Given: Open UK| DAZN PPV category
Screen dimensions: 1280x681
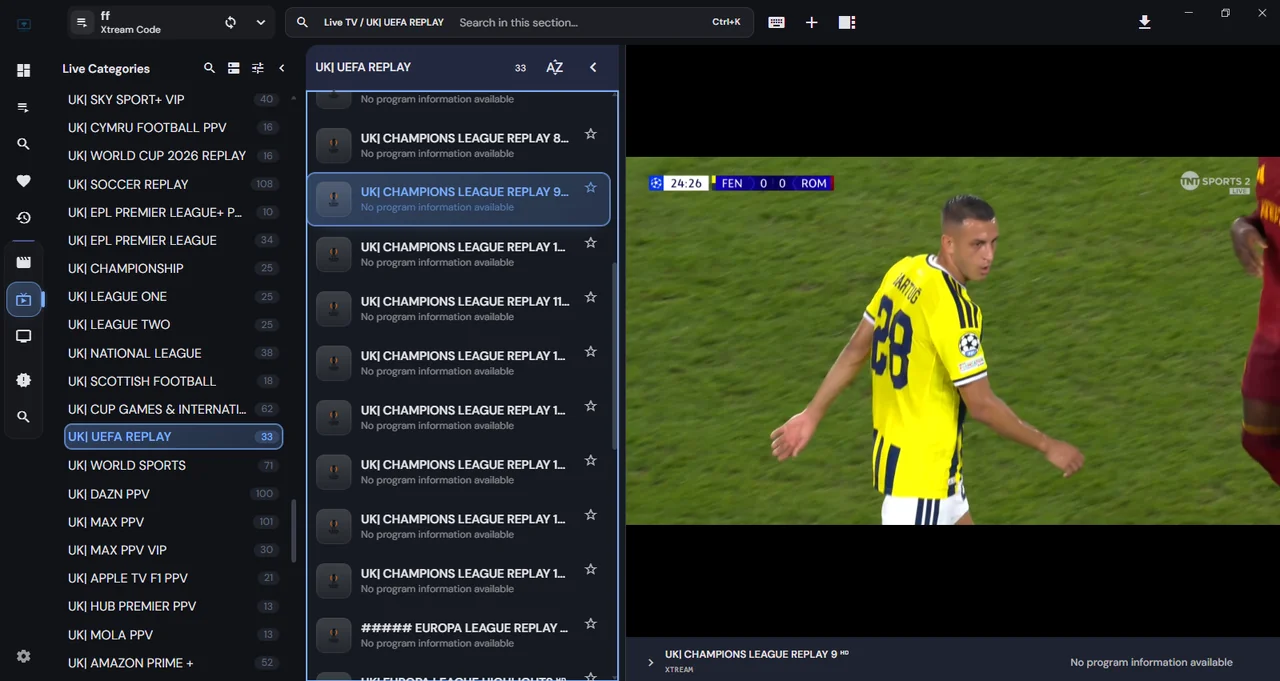Looking at the screenshot, I should pos(173,494).
